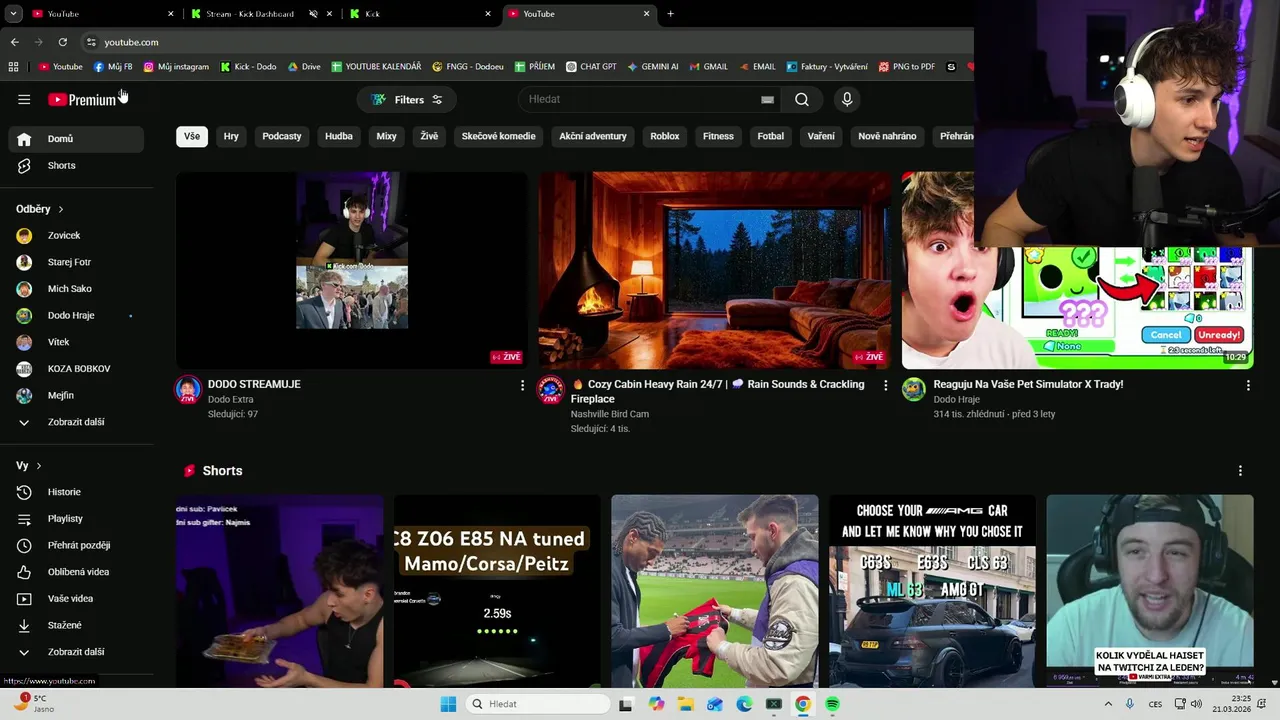Start voice search with the microphone icon

847,99
